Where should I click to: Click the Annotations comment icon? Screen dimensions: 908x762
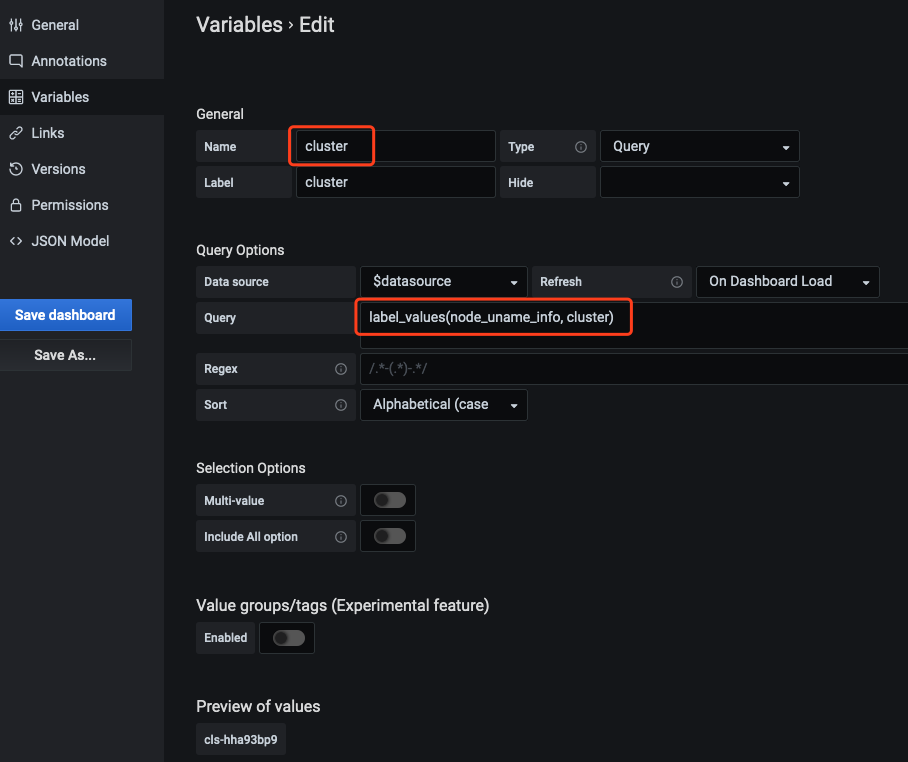tap(16, 61)
